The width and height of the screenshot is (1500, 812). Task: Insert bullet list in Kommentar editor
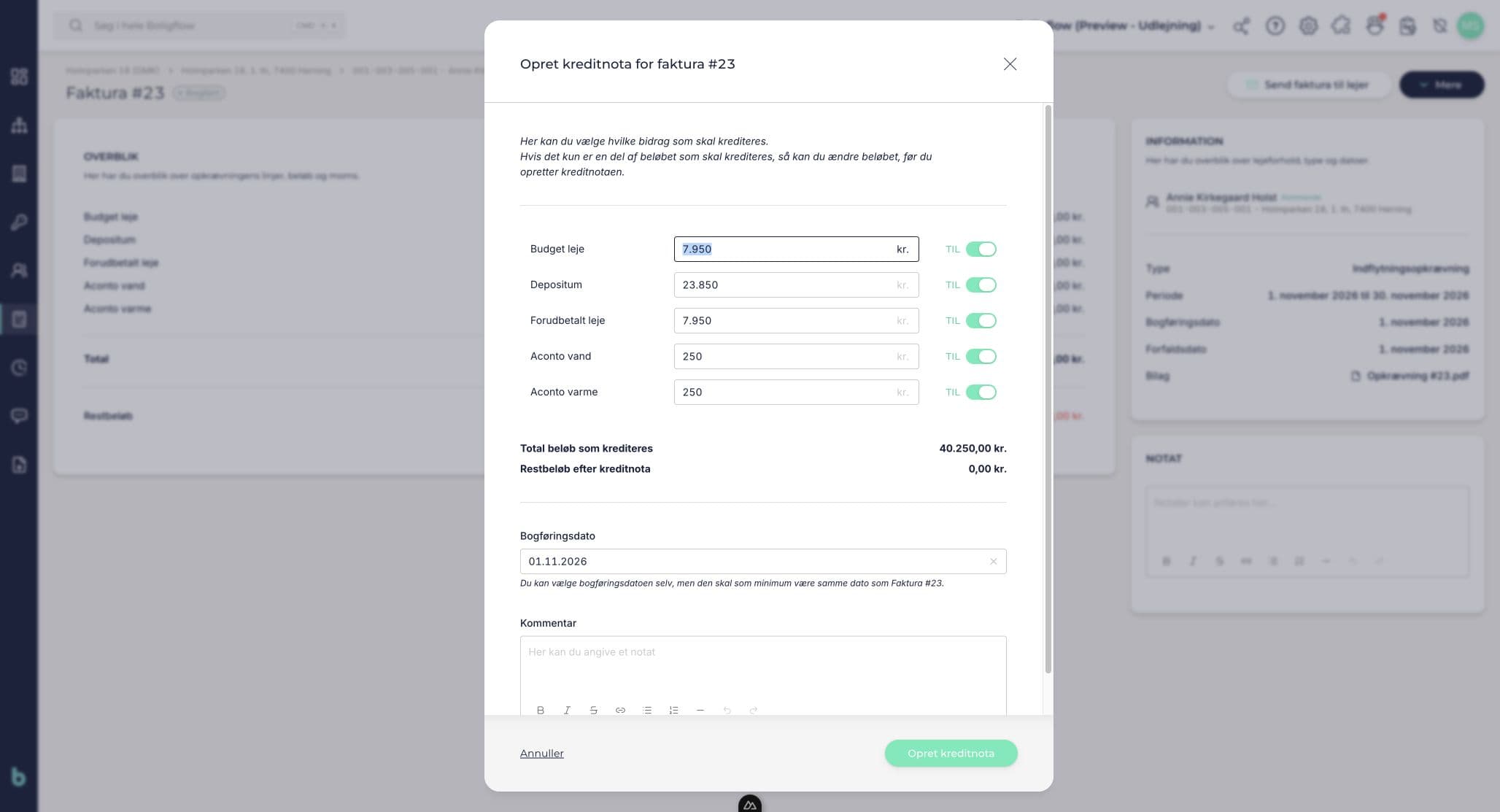pyautogui.click(x=647, y=710)
